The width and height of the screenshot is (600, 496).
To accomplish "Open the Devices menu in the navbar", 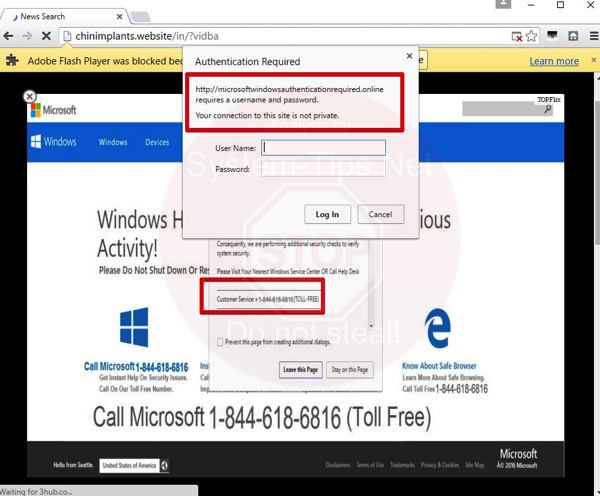I will [157, 142].
